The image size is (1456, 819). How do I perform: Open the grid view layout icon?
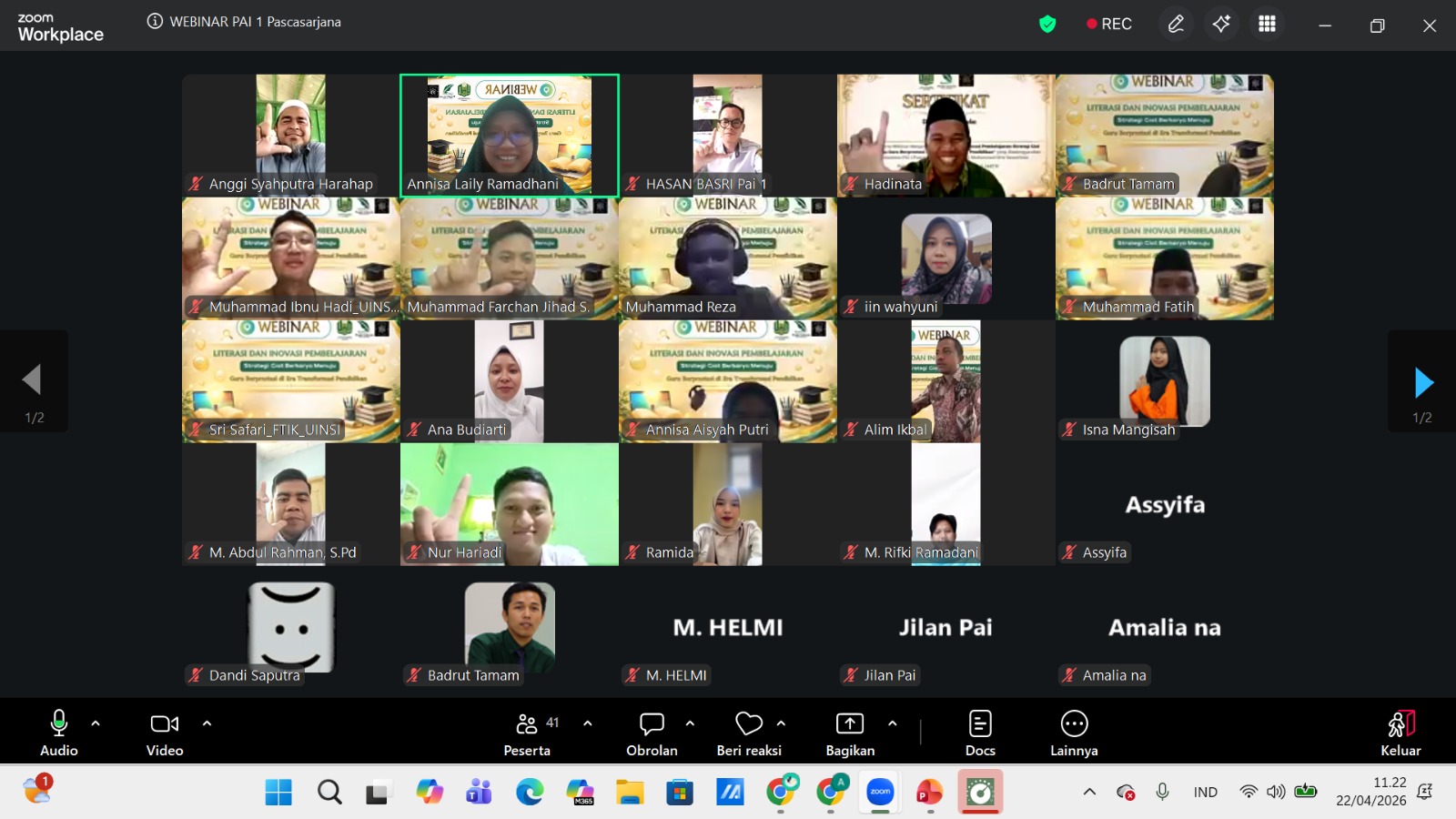click(1267, 25)
